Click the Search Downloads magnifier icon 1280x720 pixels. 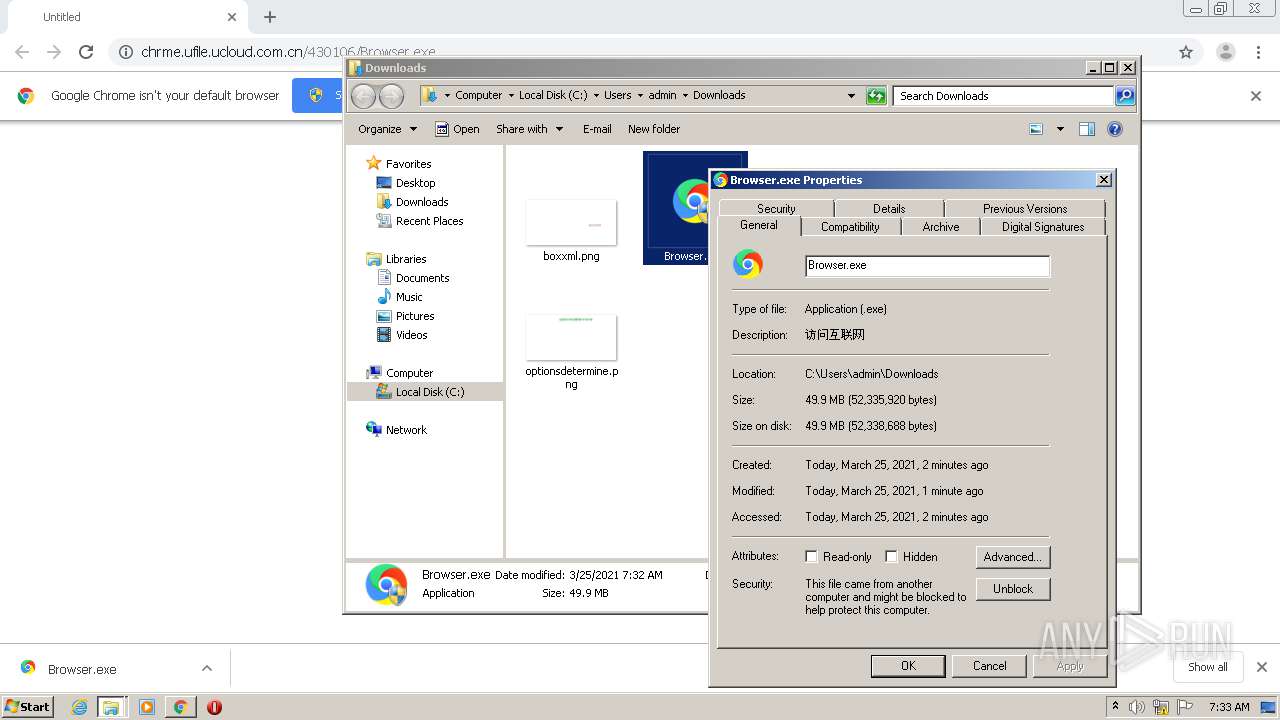coord(1125,95)
